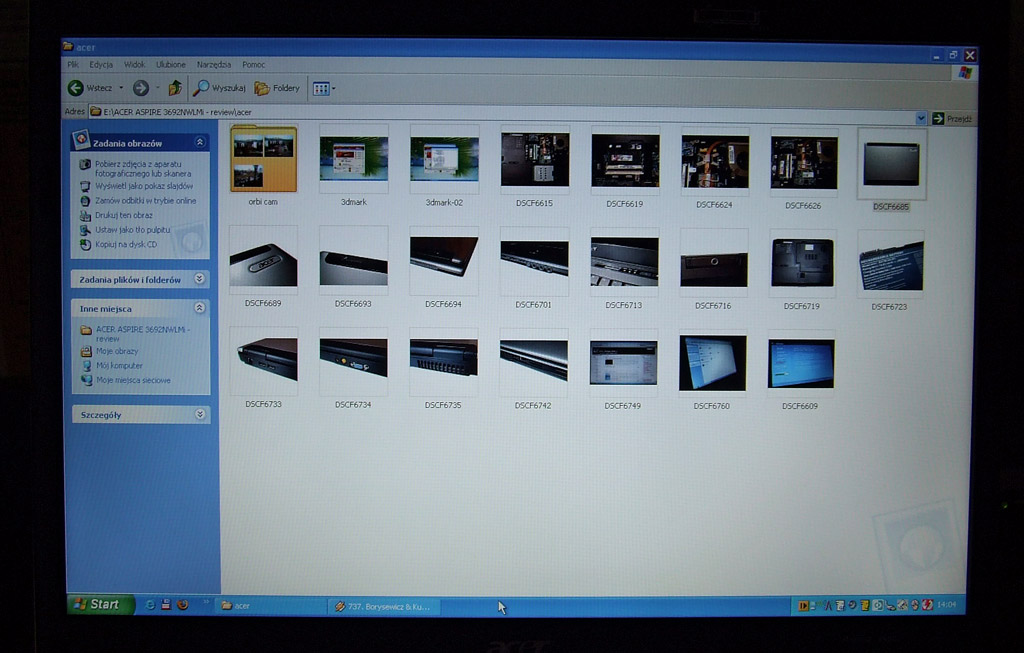Expand the Zadania plików i folderów panel
This screenshot has height=653, width=1024.
[x=200, y=279]
